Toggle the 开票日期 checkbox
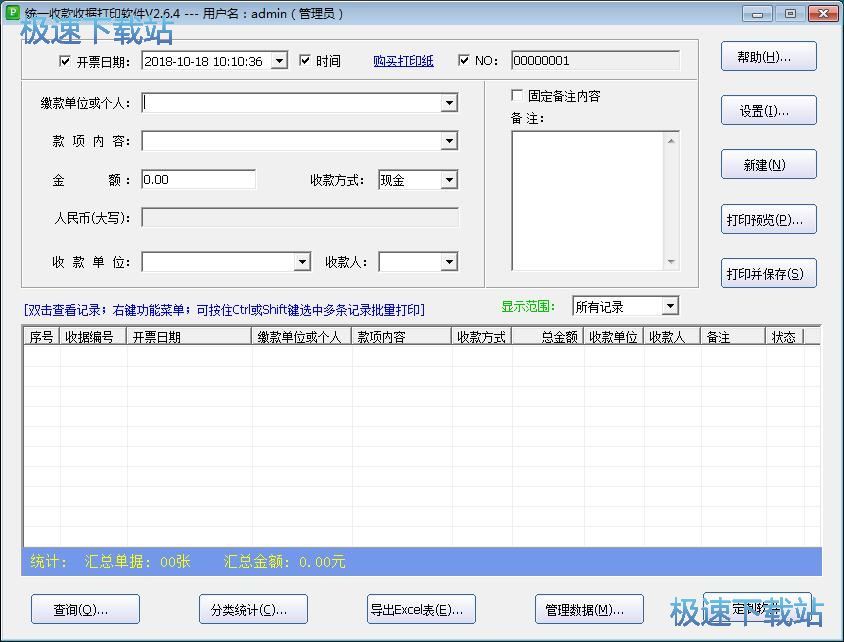 point(65,61)
